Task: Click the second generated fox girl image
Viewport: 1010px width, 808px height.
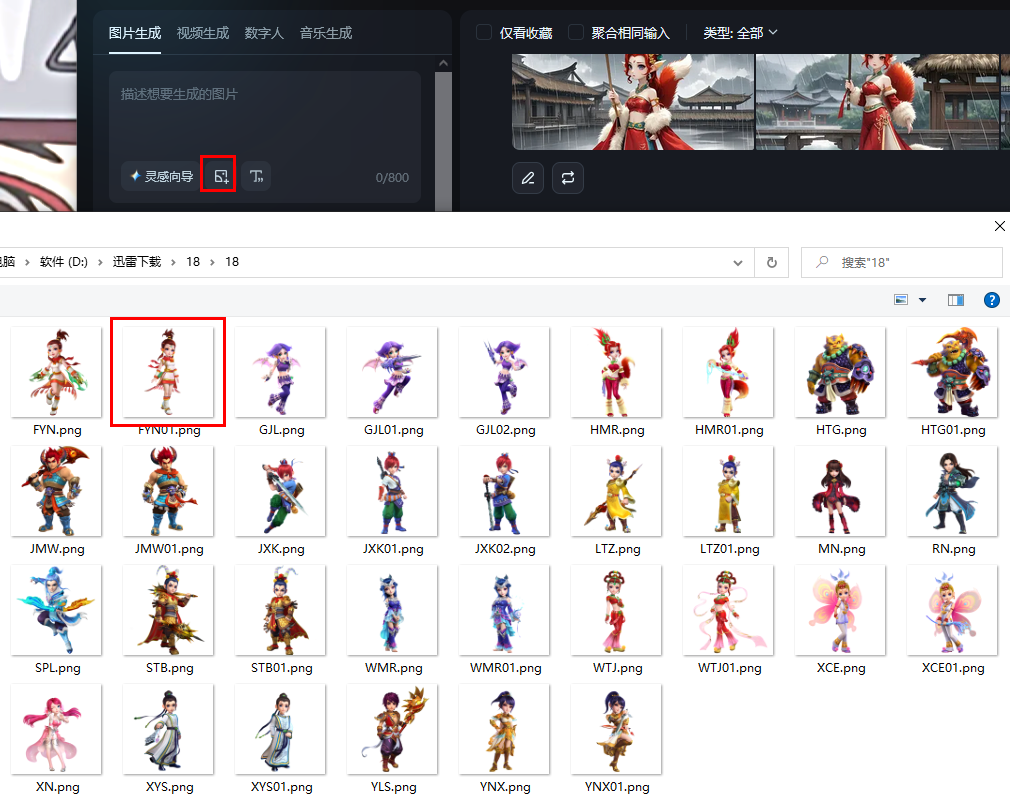Action: (877, 102)
